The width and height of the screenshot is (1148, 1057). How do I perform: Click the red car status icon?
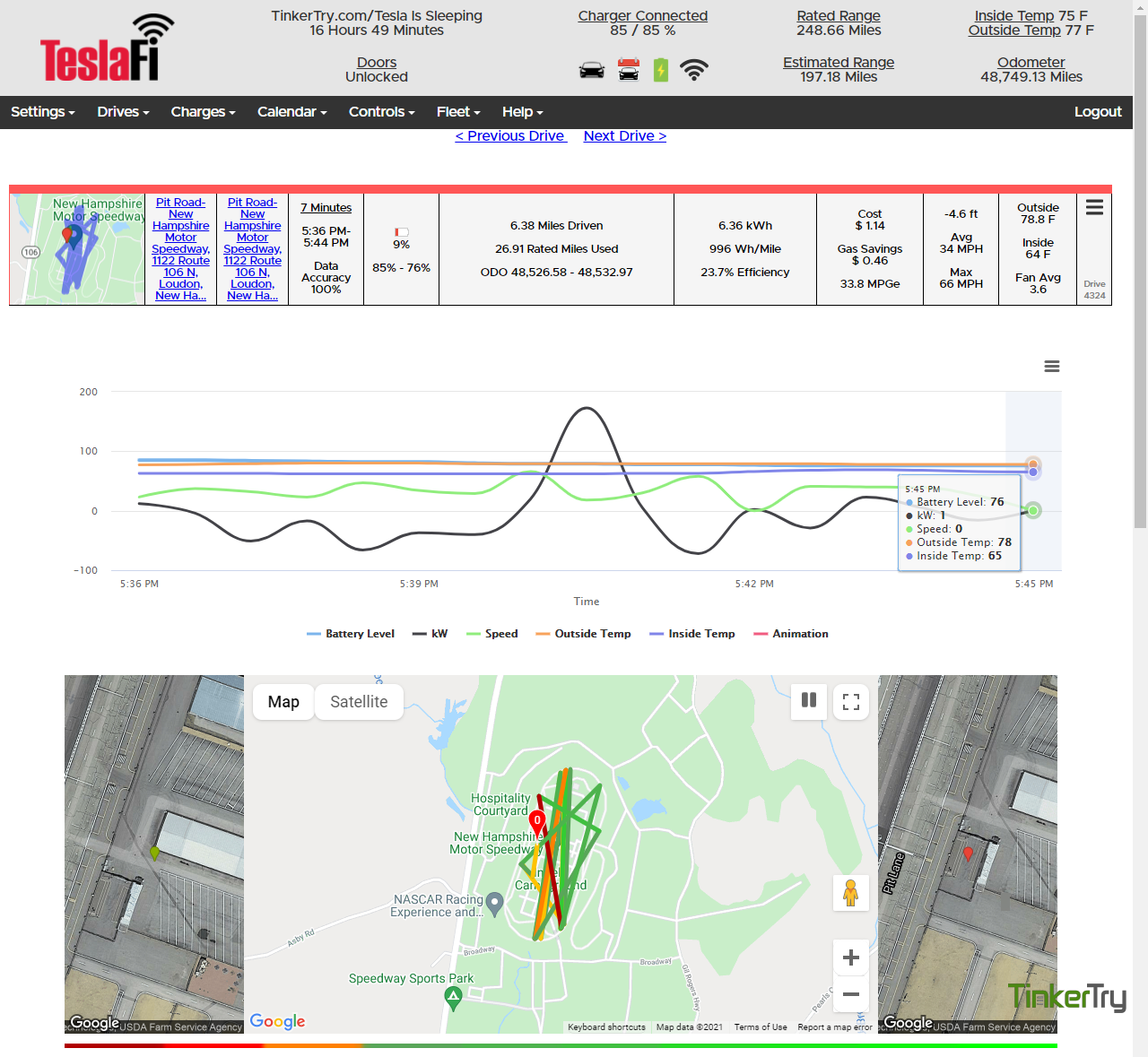pos(629,70)
